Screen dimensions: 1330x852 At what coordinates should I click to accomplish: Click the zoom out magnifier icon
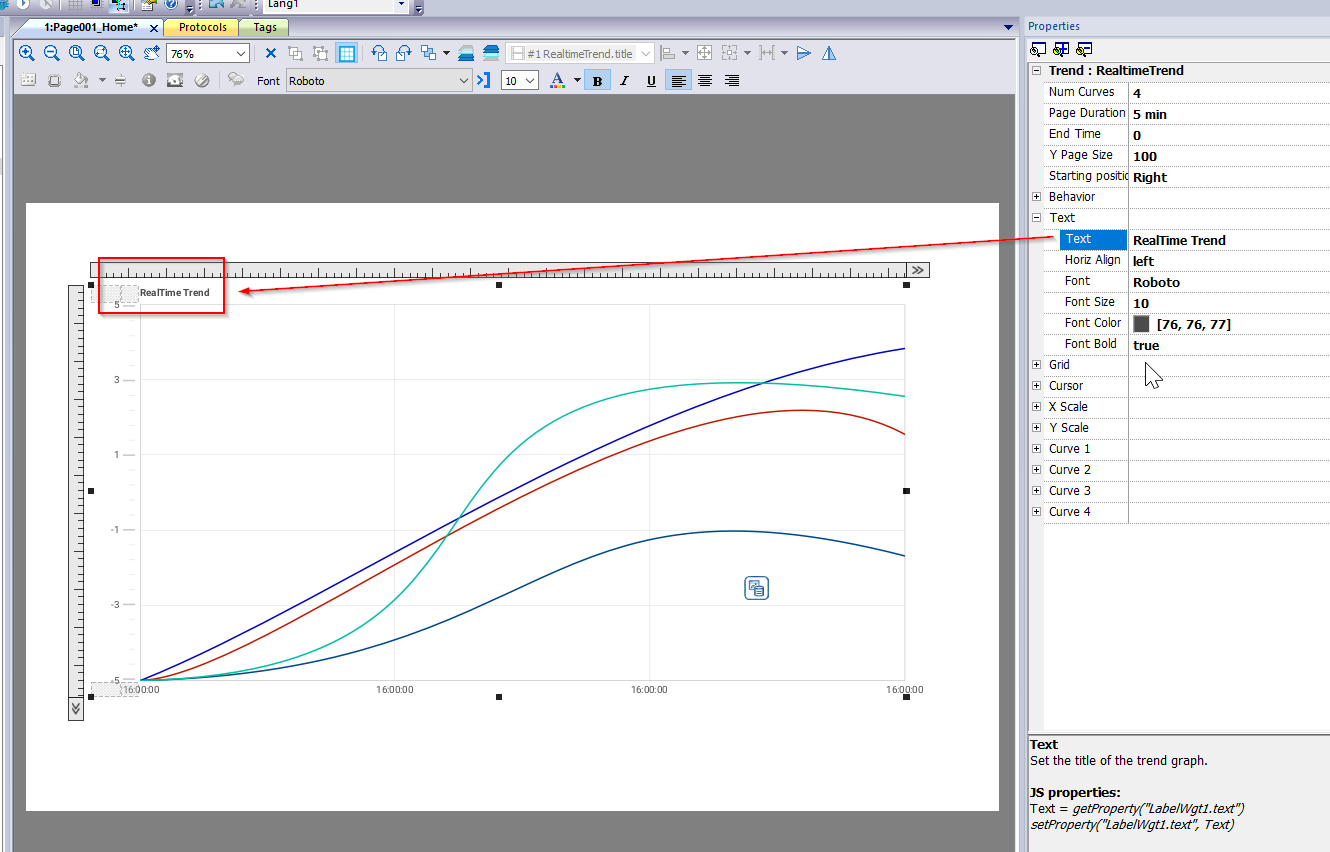click(52, 54)
